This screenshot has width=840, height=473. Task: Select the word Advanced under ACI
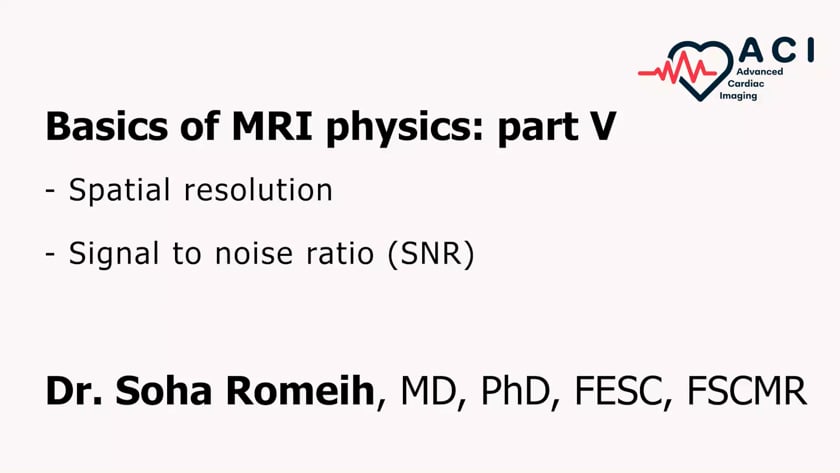coord(760,71)
